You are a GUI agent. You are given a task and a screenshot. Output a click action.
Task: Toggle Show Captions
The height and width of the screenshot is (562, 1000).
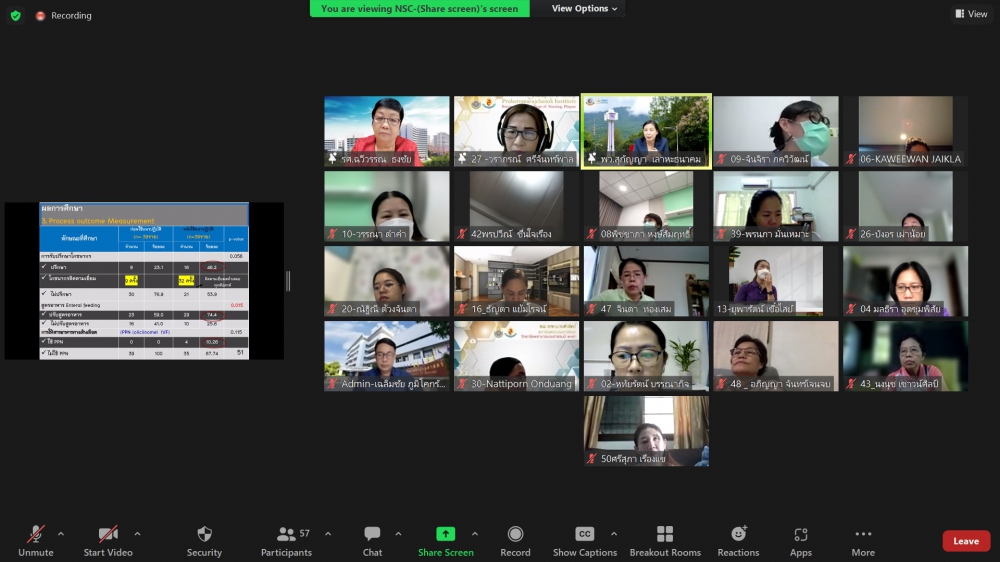[x=585, y=535]
